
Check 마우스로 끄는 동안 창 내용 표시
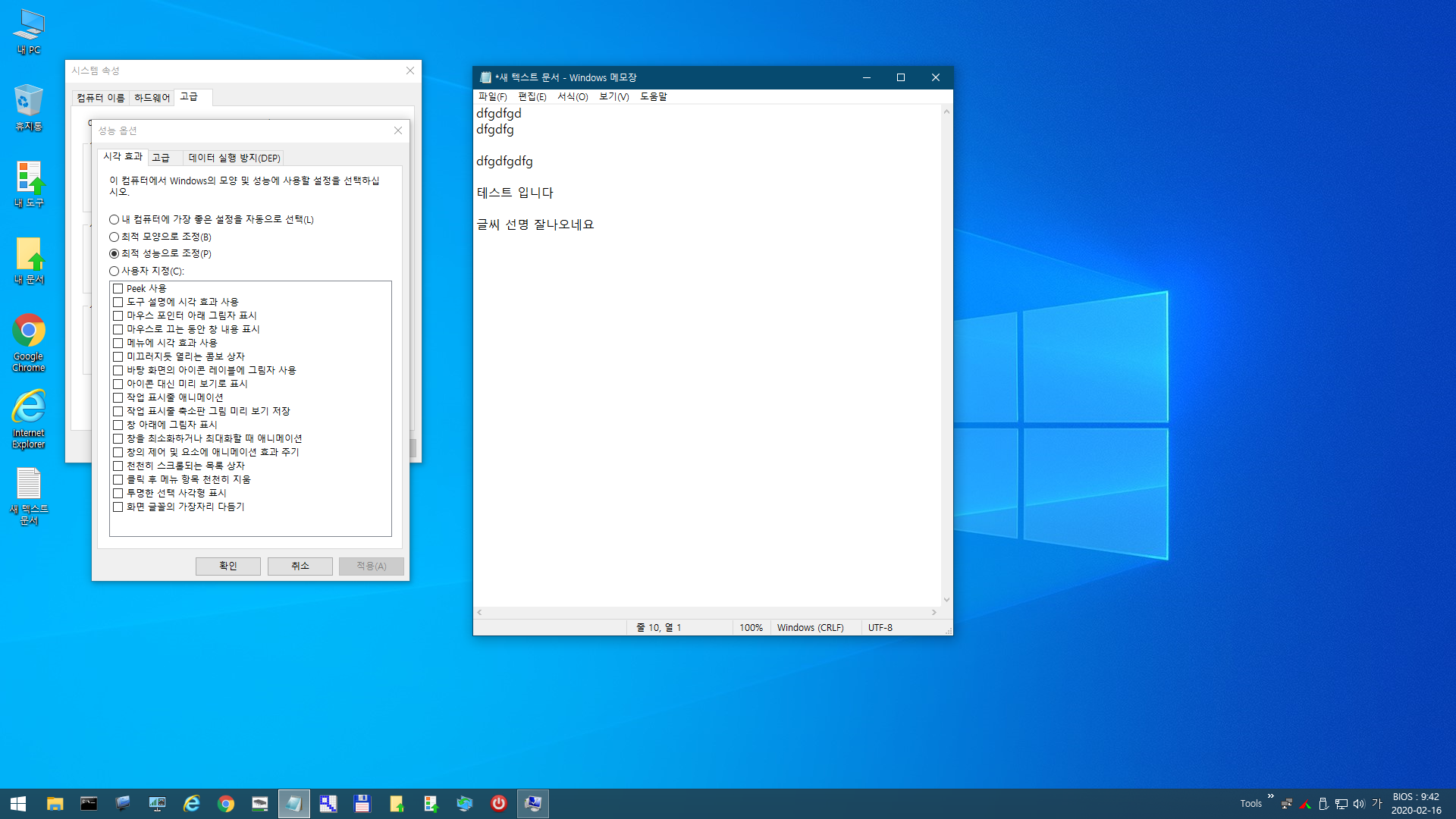click(x=118, y=329)
